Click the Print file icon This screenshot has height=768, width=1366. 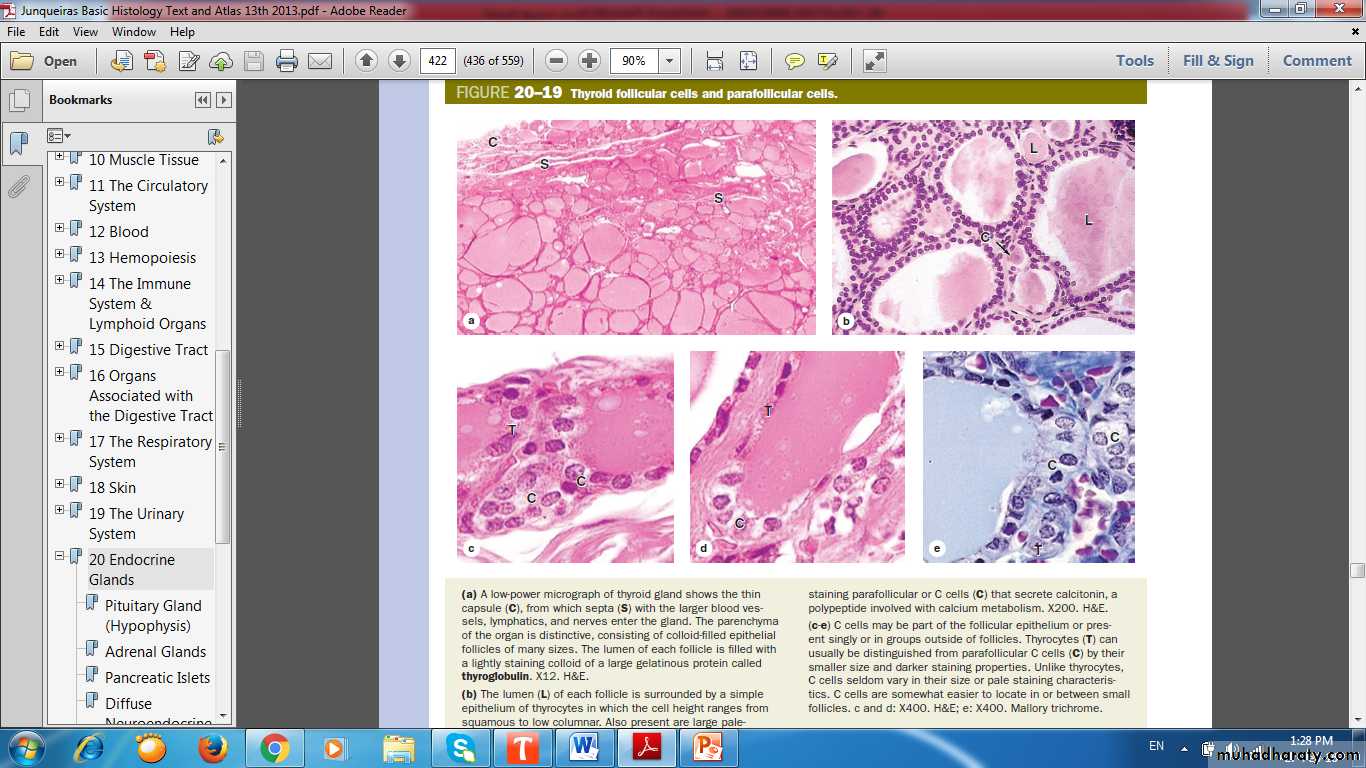(x=287, y=61)
